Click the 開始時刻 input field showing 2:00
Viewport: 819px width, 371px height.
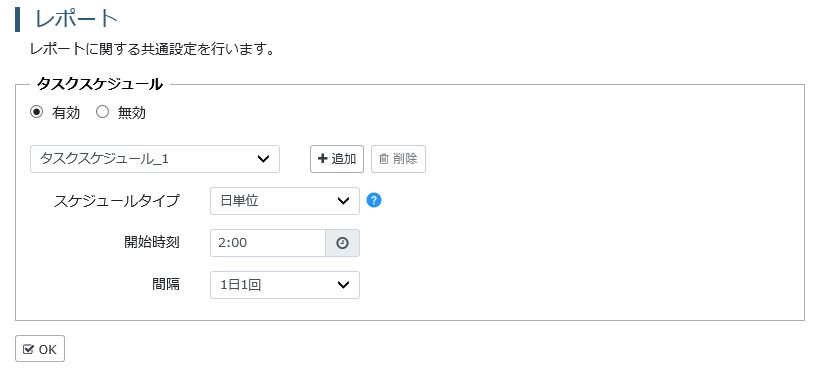pos(268,243)
